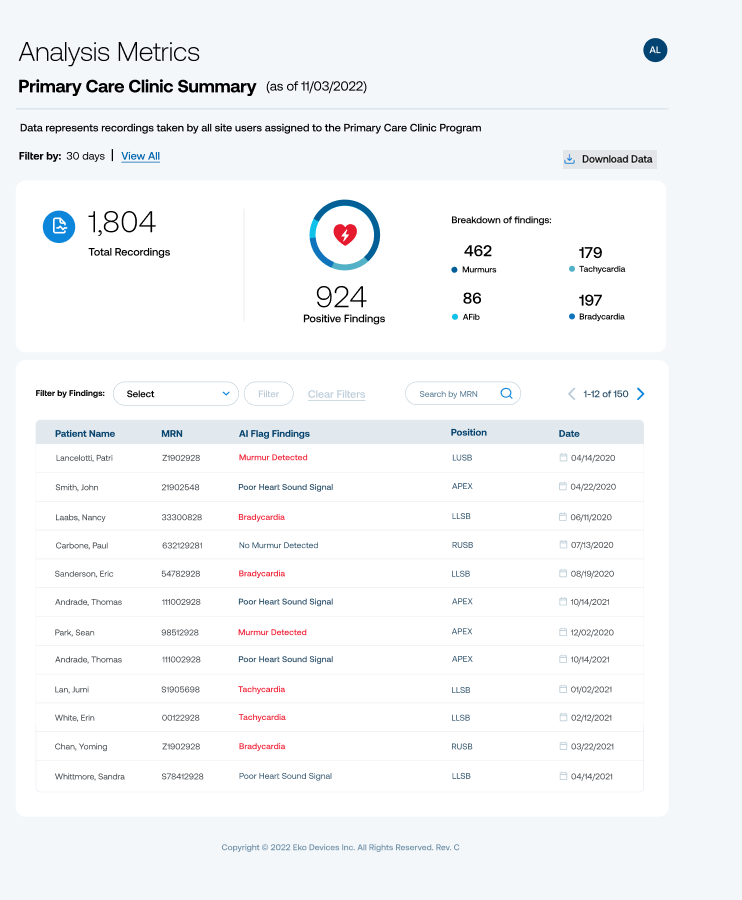Viewport: 742px width, 900px height.
Task: Select patient White, Erin
Action: pos(75,717)
